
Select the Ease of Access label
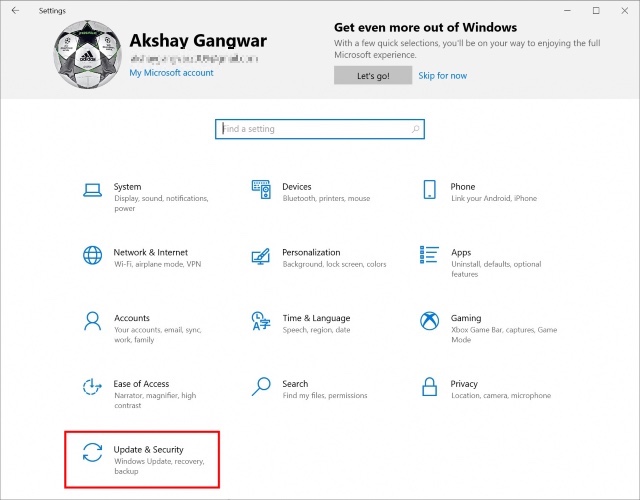pos(141,384)
